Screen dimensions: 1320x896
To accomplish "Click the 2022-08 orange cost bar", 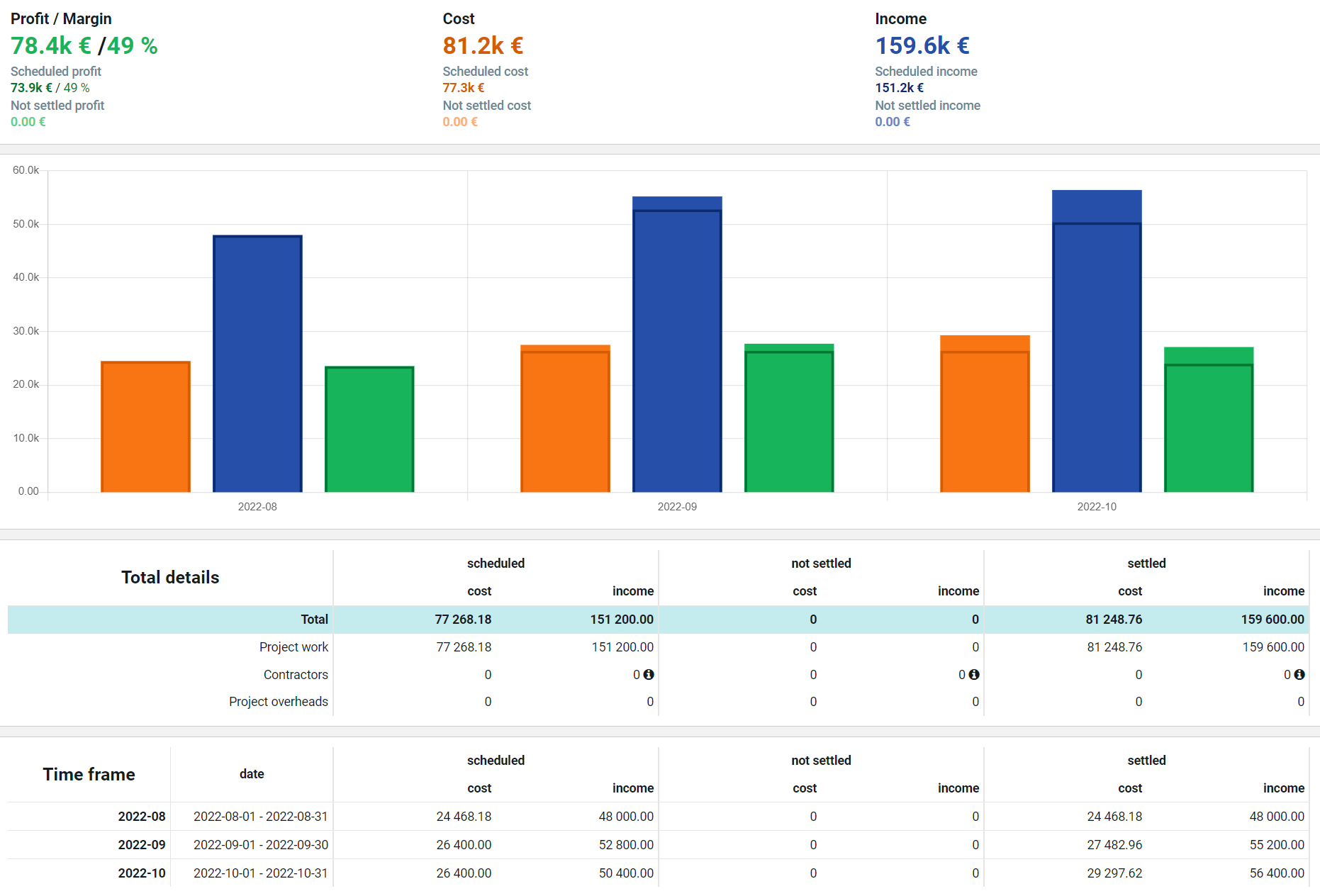I will click(145, 426).
